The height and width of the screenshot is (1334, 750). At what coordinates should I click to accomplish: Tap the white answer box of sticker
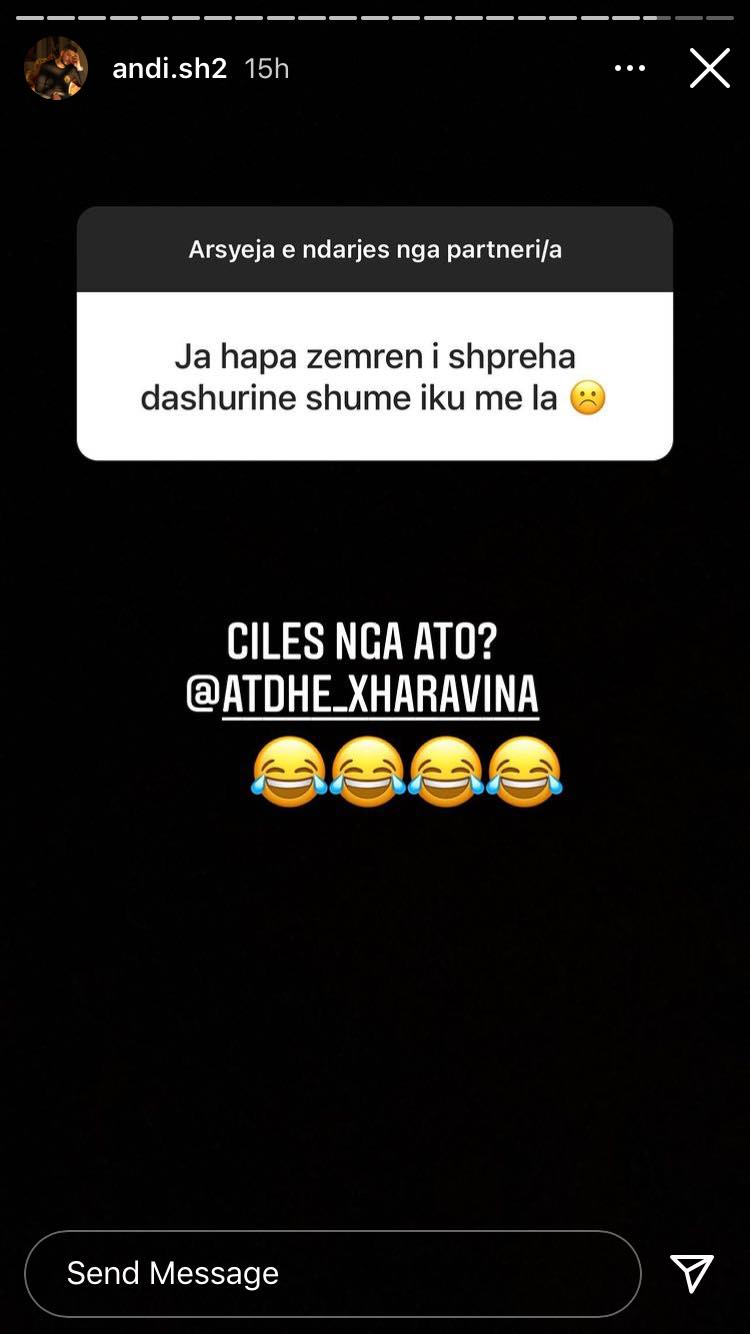[x=375, y=376]
